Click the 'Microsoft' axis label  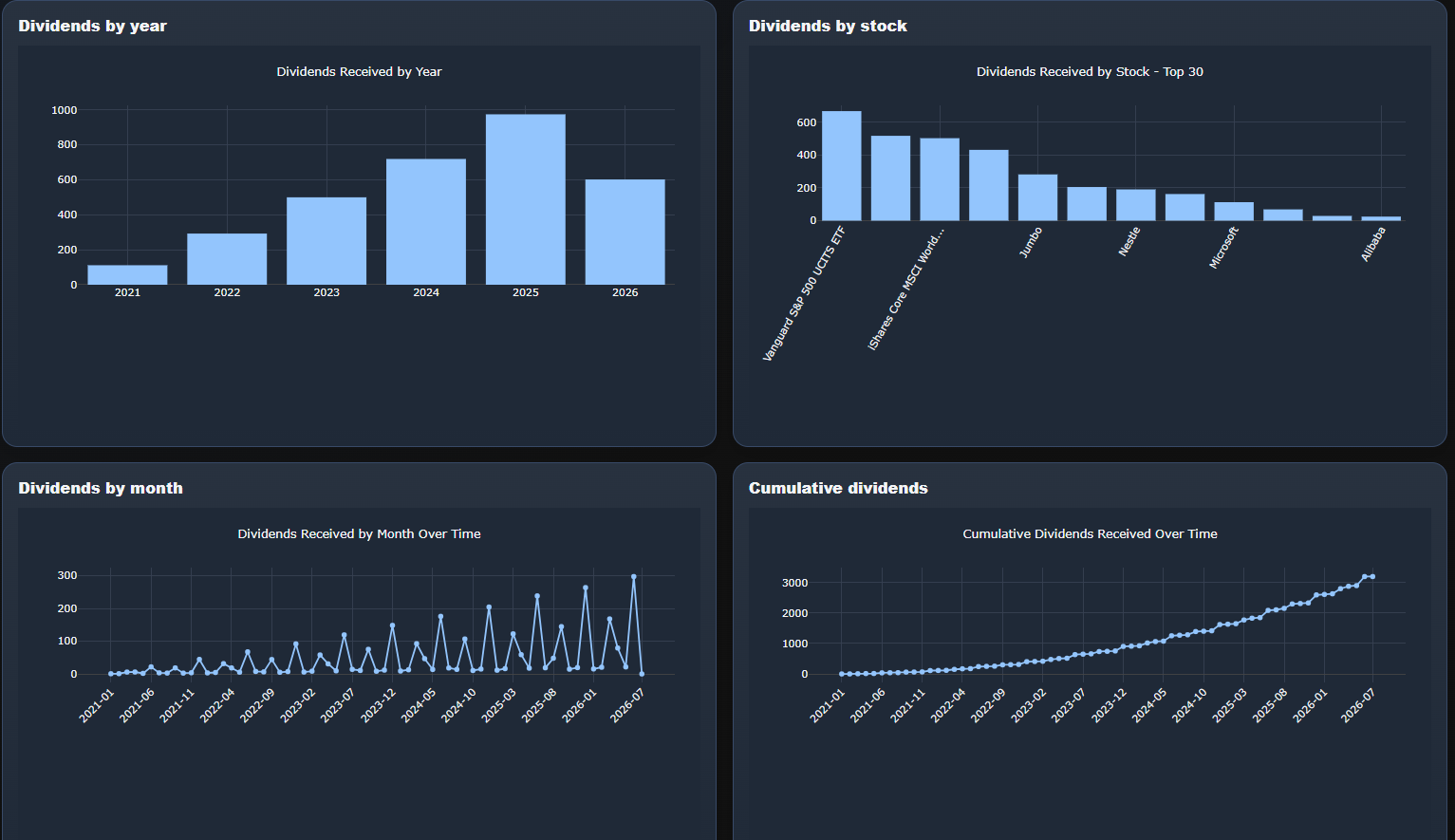[1224, 248]
